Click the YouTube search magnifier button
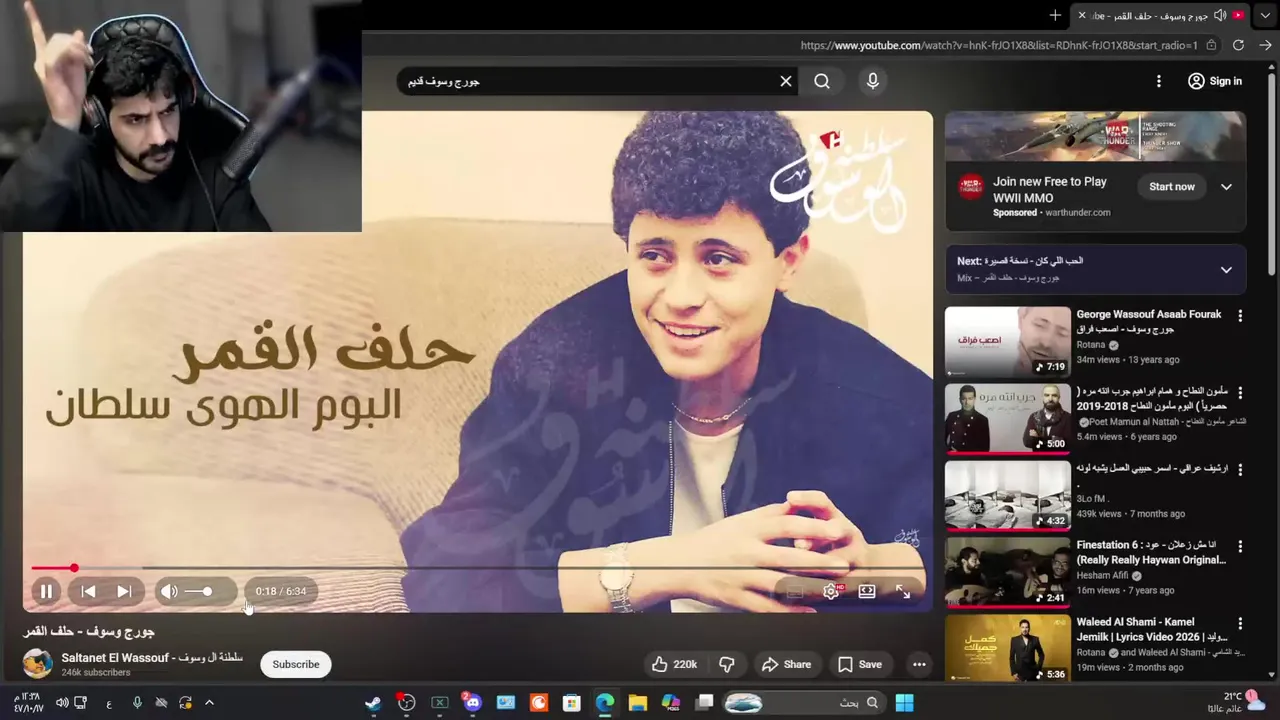Image resolution: width=1280 pixels, height=720 pixels. click(x=822, y=81)
